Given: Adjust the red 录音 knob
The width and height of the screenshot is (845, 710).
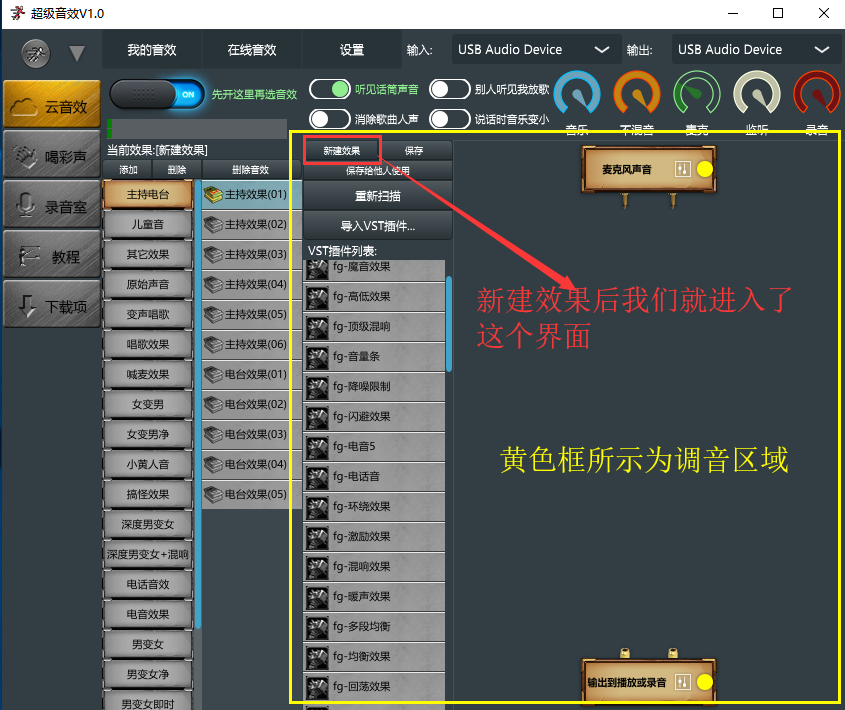Looking at the screenshot, I should [816, 94].
